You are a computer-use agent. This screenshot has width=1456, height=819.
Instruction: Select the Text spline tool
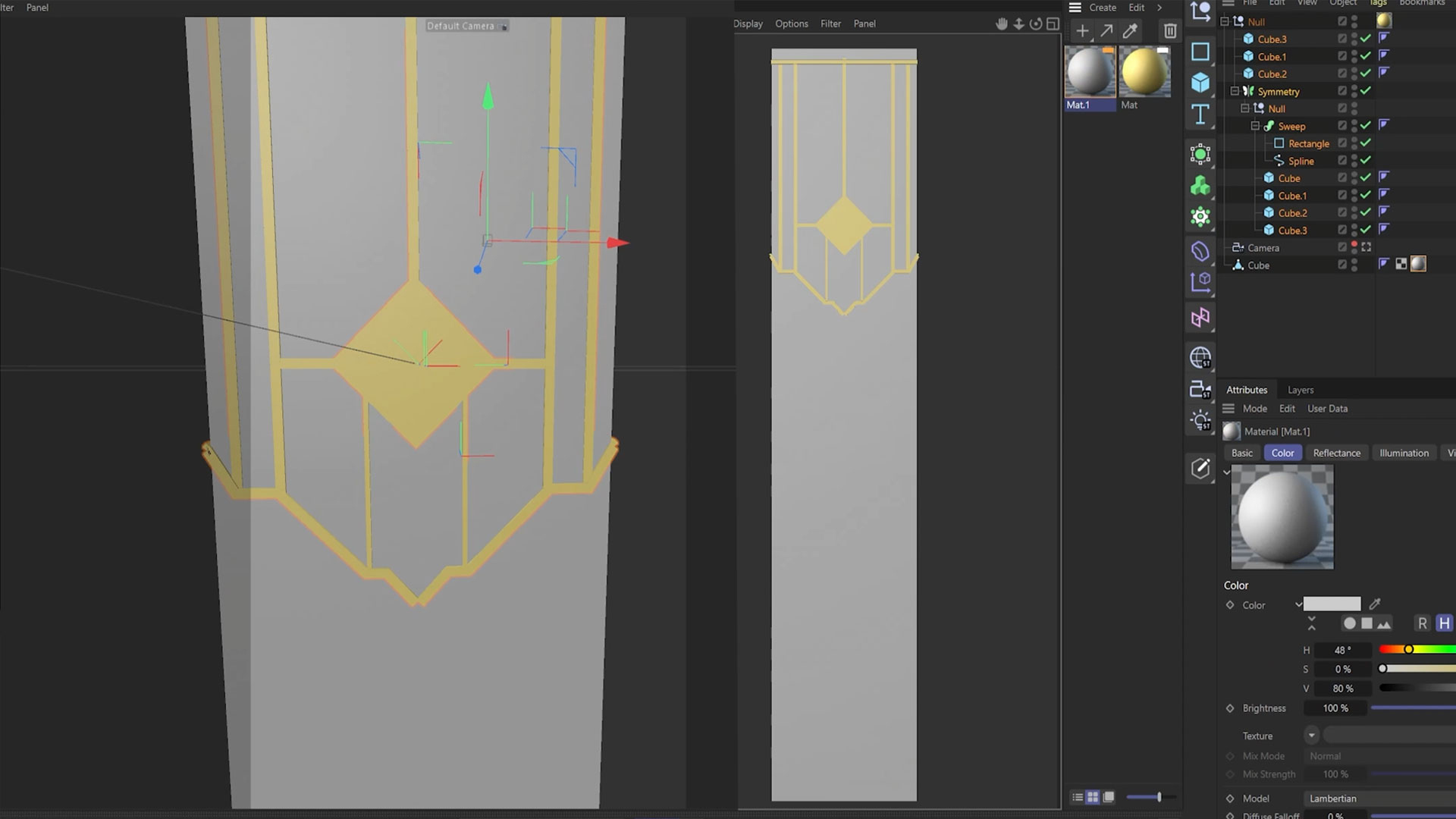coord(1200,115)
